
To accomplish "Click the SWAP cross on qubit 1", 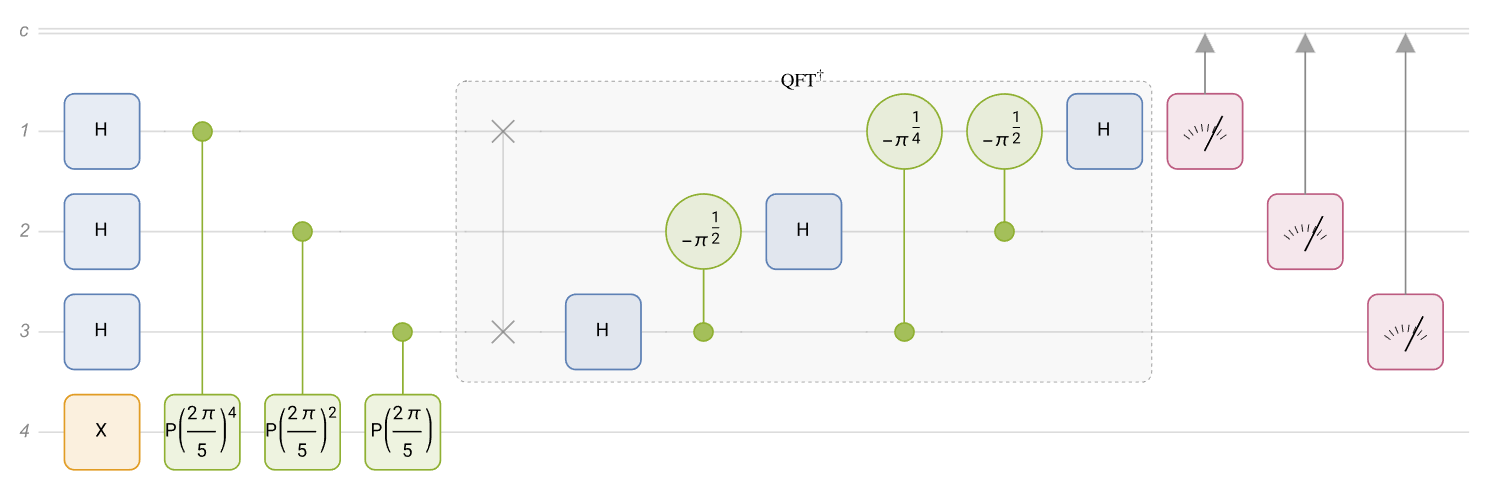I will click(x=503, y=131).
